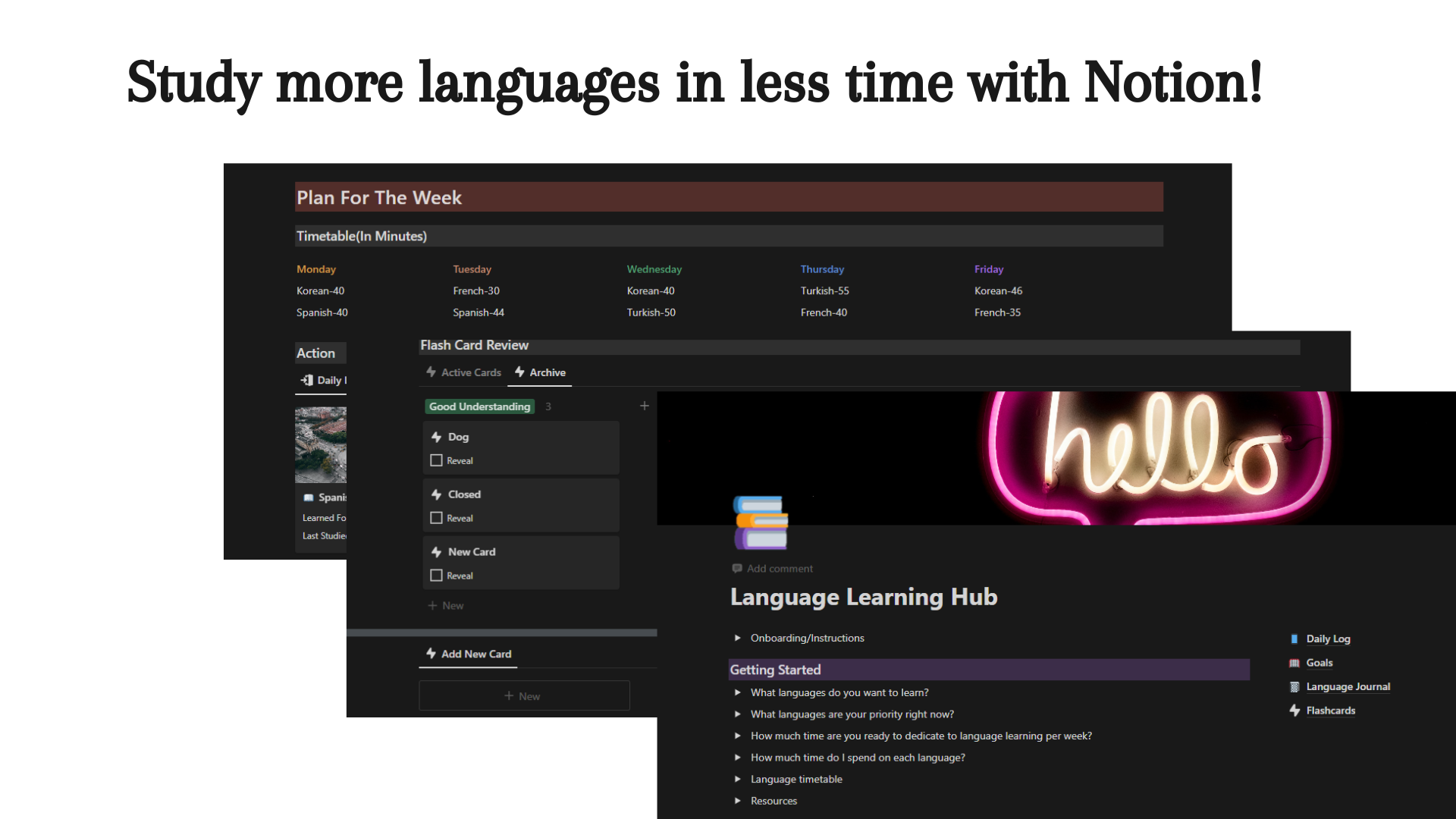Expand the Language timetable toggle
This screenshot has width=1456, height=819.
tap(738, 779)
